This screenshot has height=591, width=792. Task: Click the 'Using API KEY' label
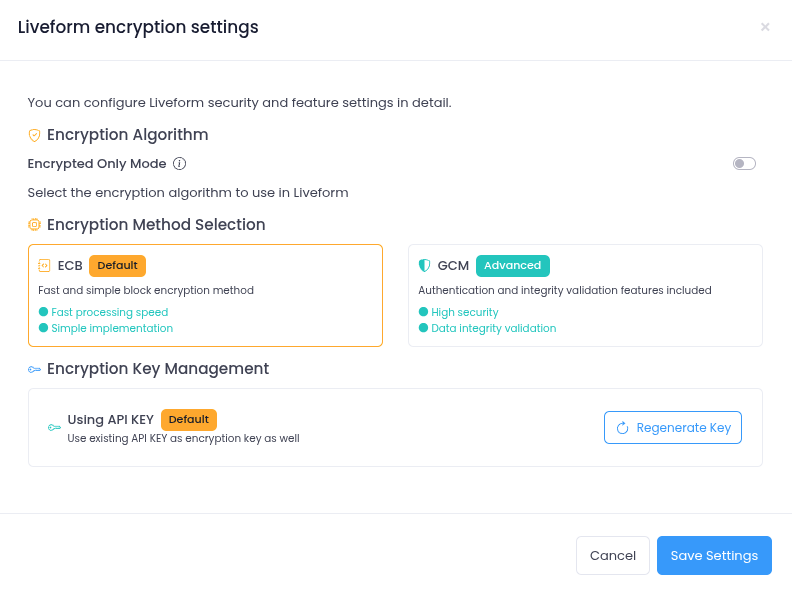(x=111, y=420)
